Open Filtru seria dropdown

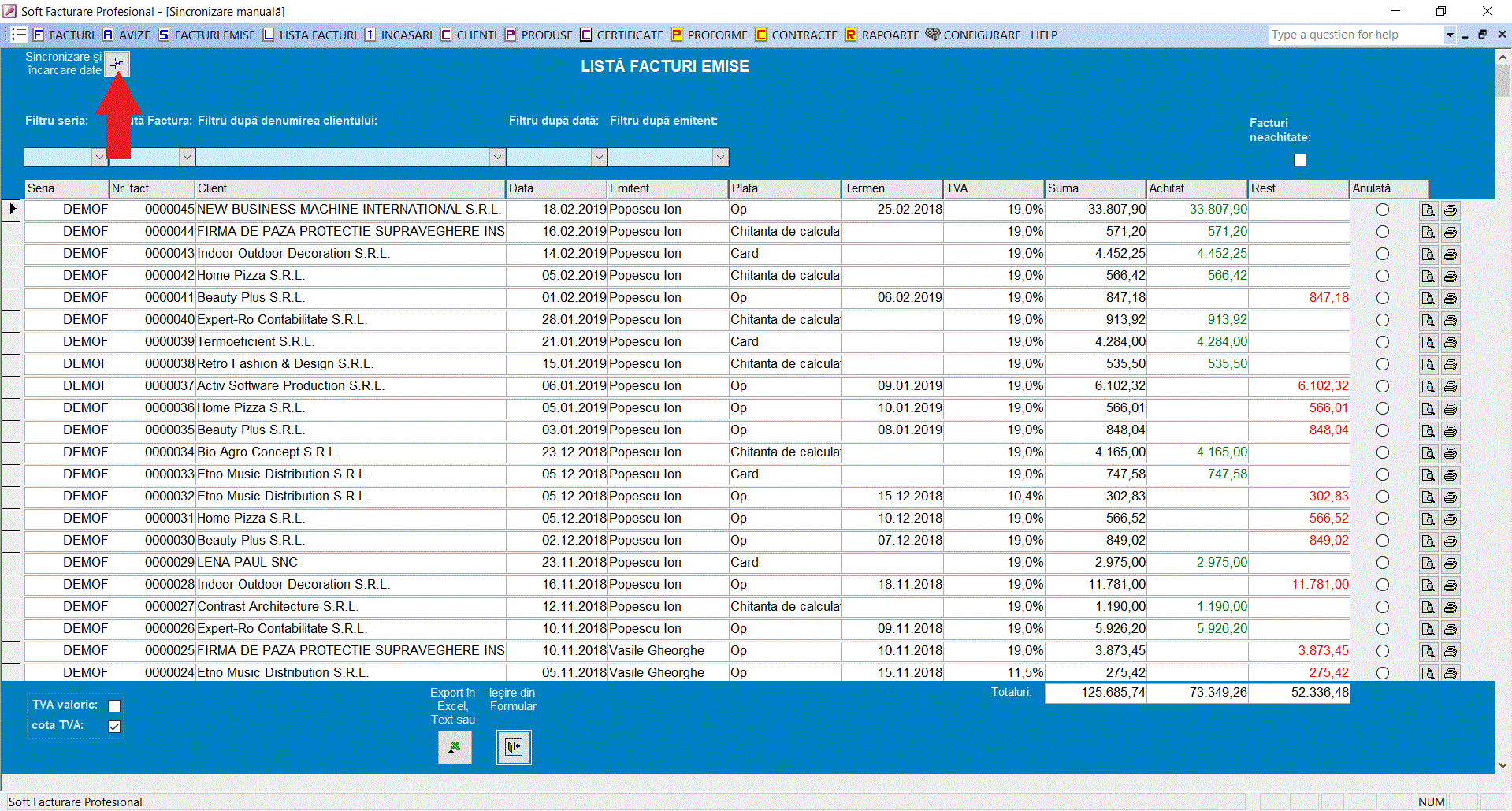(99, 157)
